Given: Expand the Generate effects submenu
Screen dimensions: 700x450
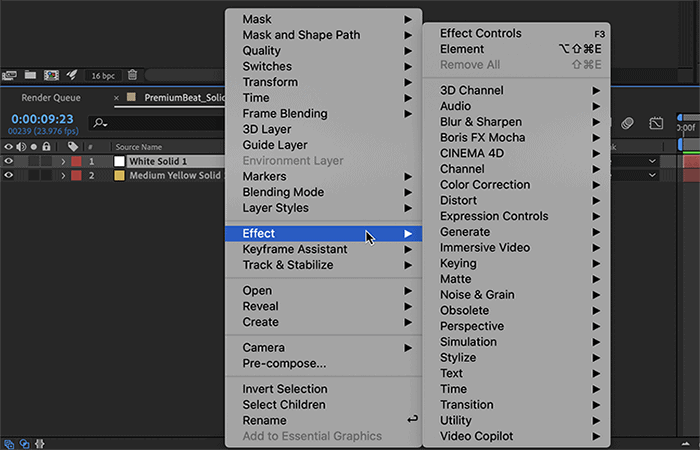Looking at the screenshot, I should [517, 232].
